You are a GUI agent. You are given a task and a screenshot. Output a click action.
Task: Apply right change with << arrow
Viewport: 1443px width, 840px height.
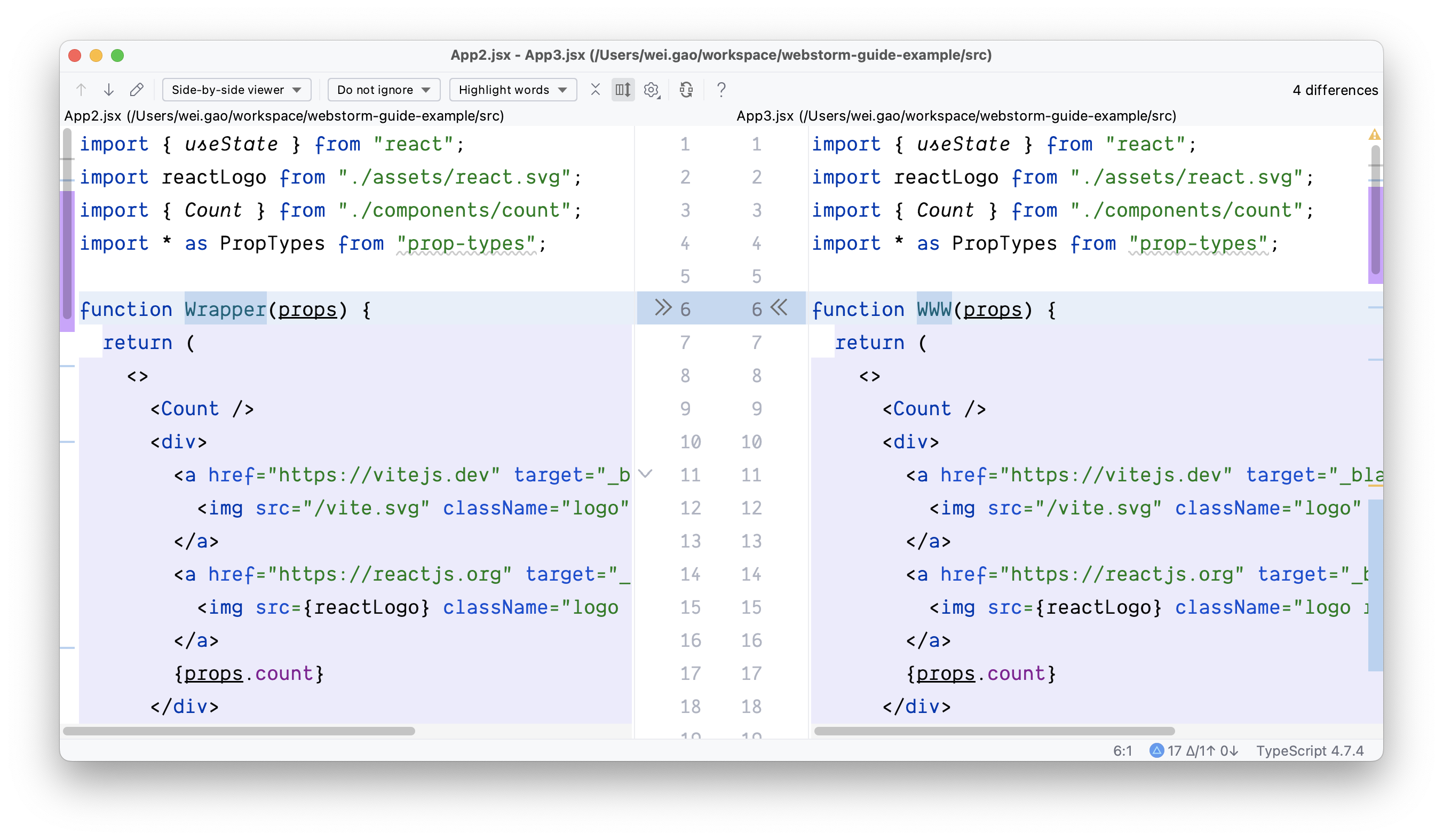779,307
